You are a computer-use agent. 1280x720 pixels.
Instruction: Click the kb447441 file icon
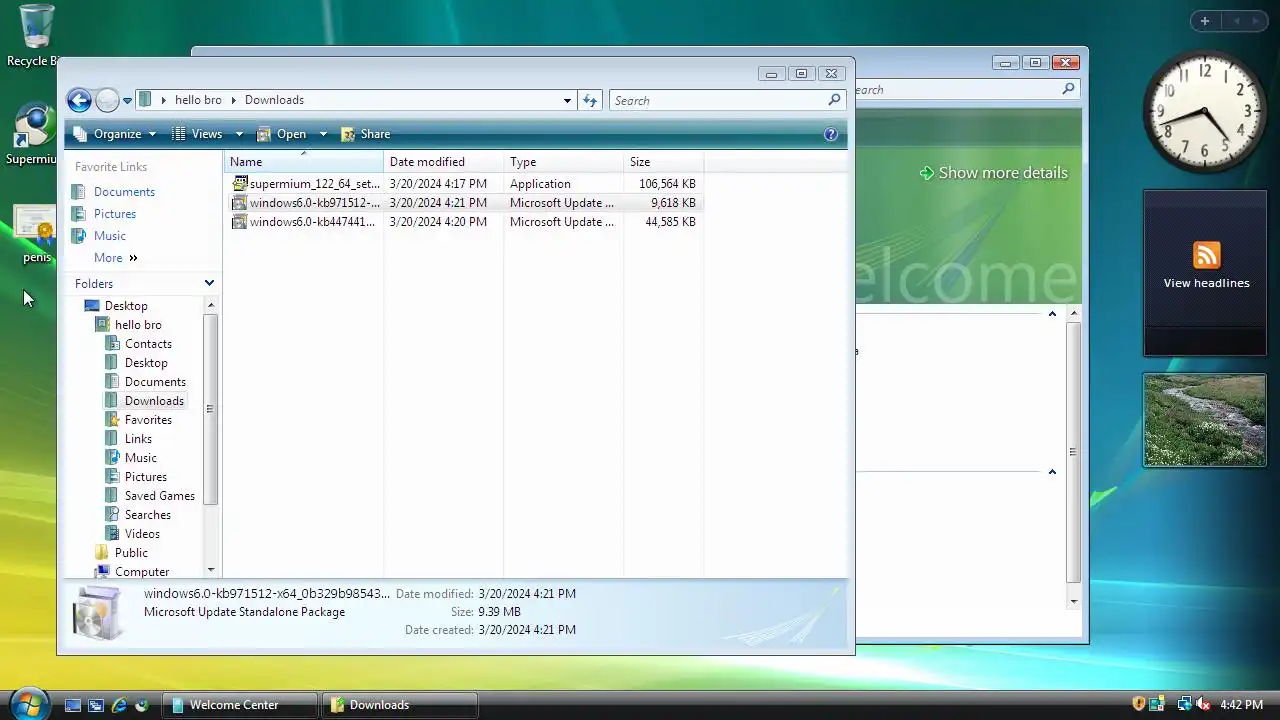[239, 222]
